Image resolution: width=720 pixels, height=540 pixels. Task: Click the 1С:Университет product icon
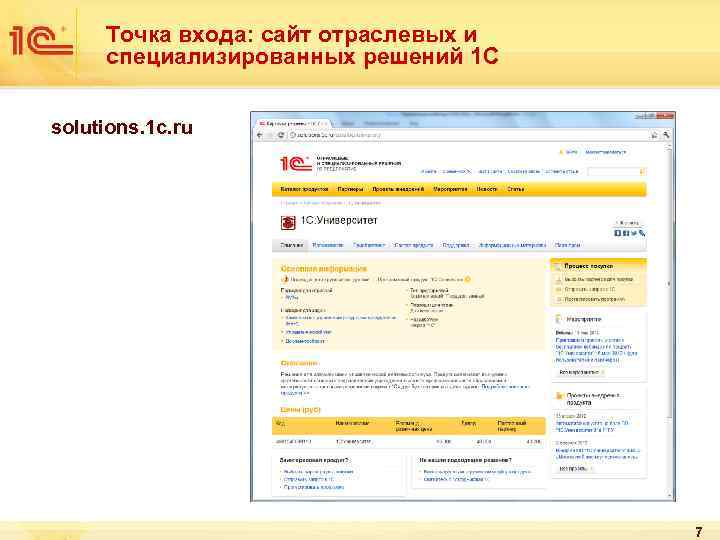pos(288,223)
